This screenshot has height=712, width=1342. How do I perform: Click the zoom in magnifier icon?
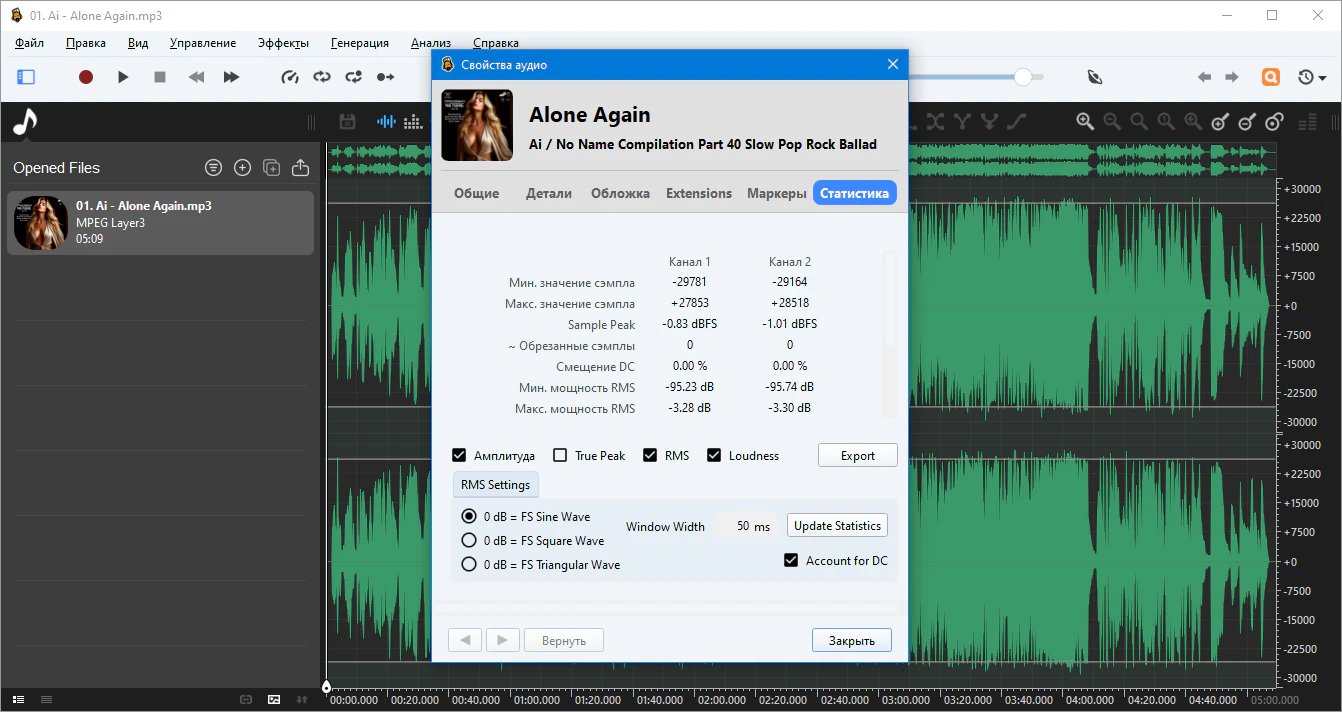(x=1085, y=122)
